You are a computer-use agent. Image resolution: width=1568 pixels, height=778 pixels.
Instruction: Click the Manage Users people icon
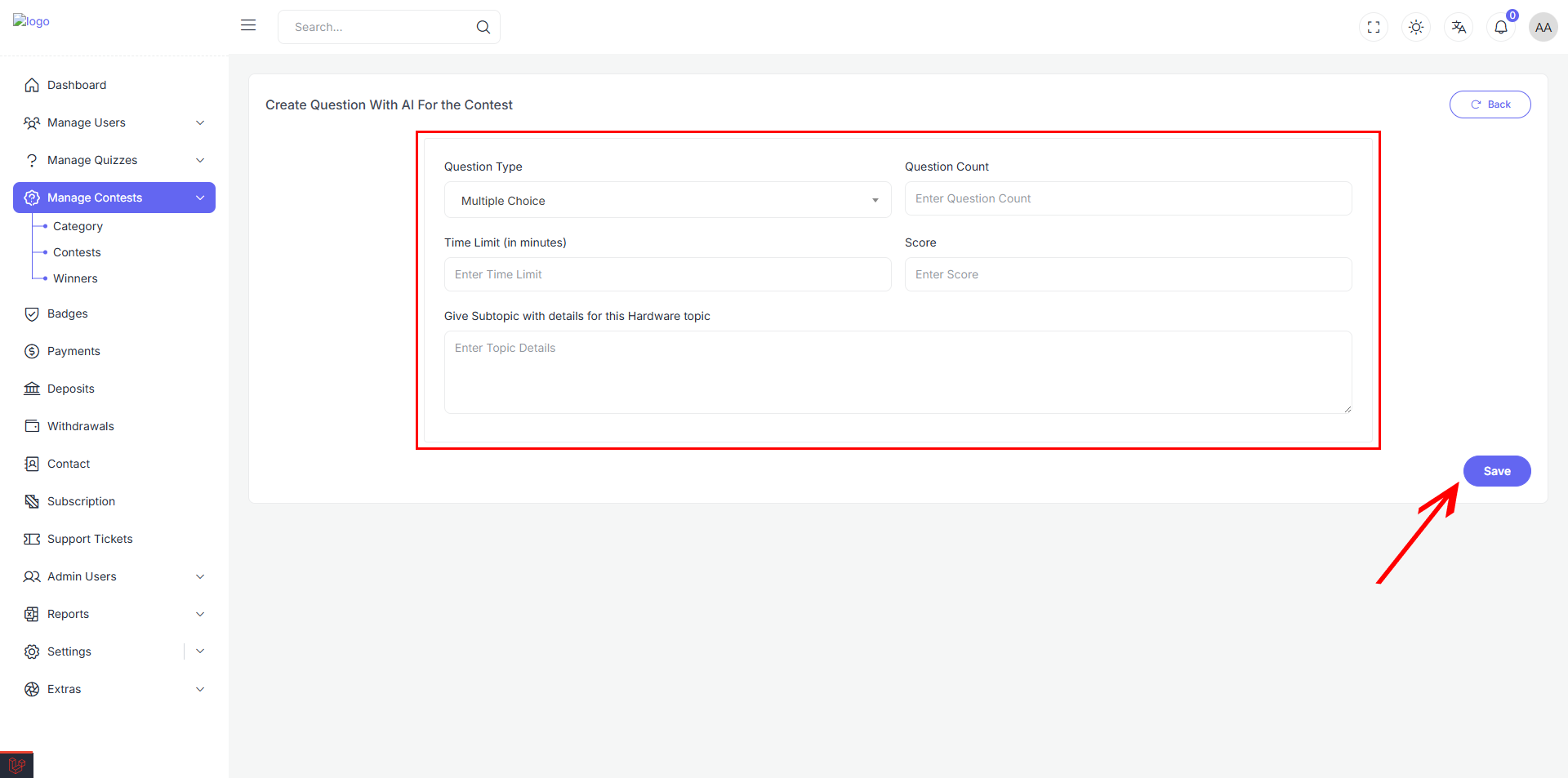pos(32,122)
